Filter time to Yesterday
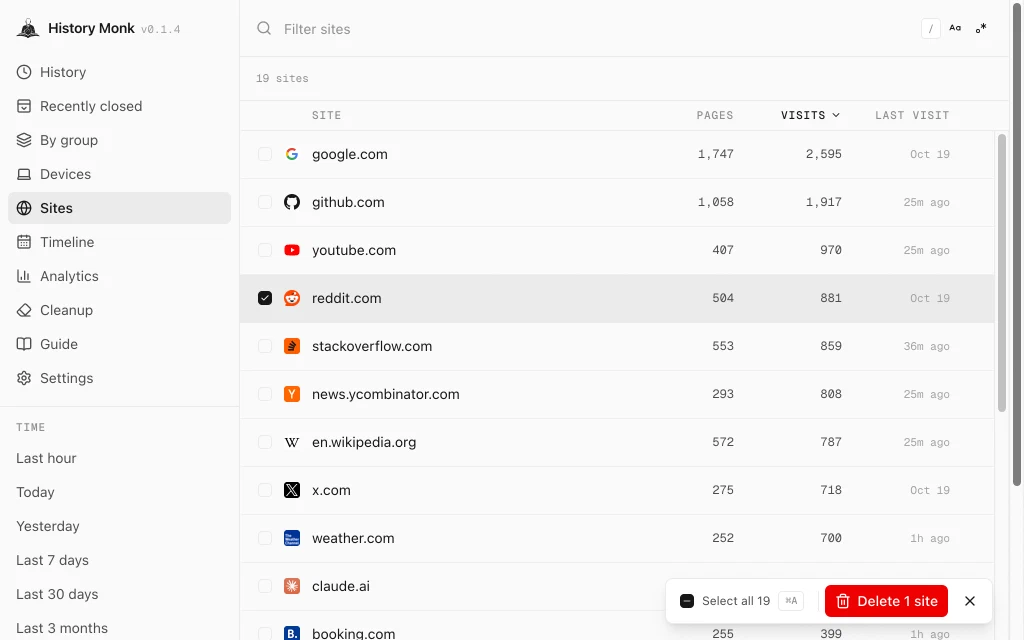1024x640 pixels. [x=48, y=526]
